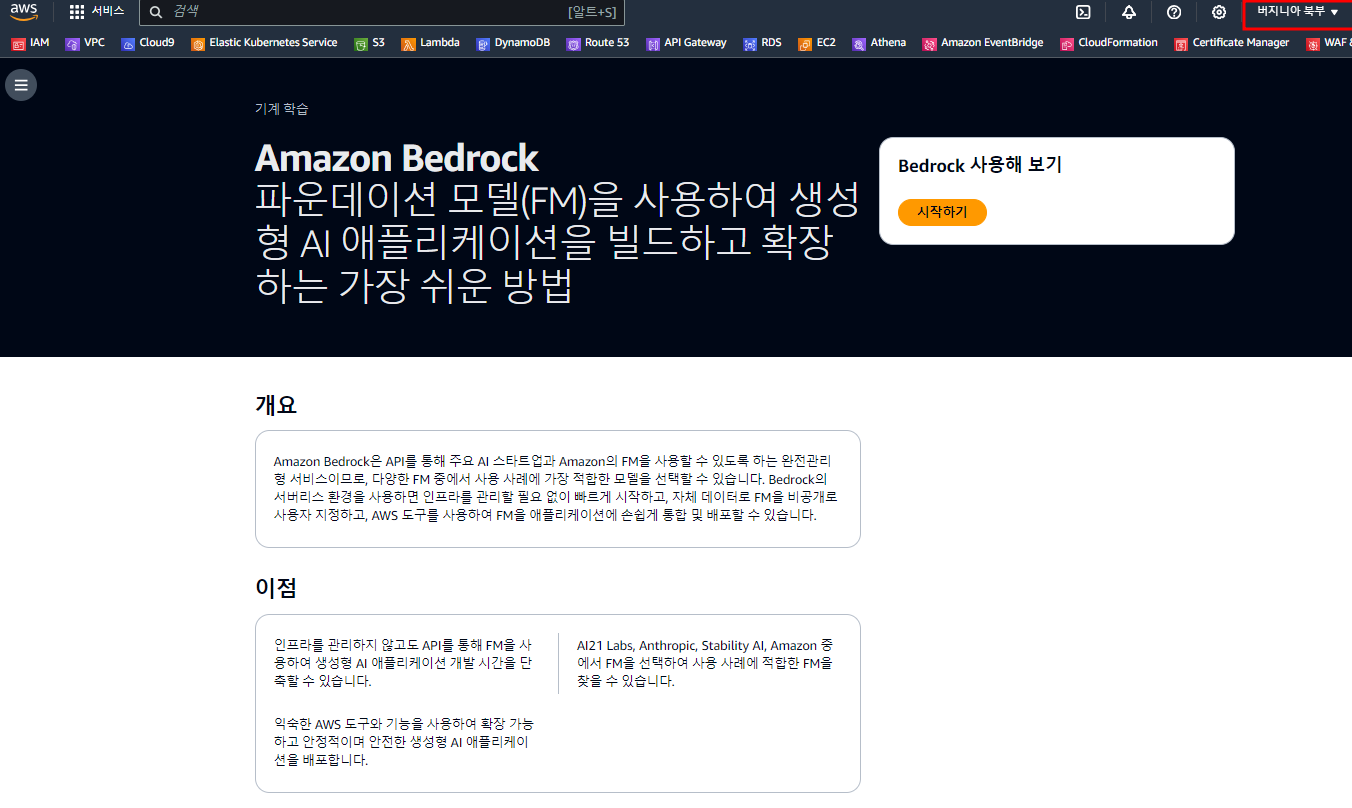1352x808 pixels.
Task: Click the S3 service icon
Action: pos(361,44)
